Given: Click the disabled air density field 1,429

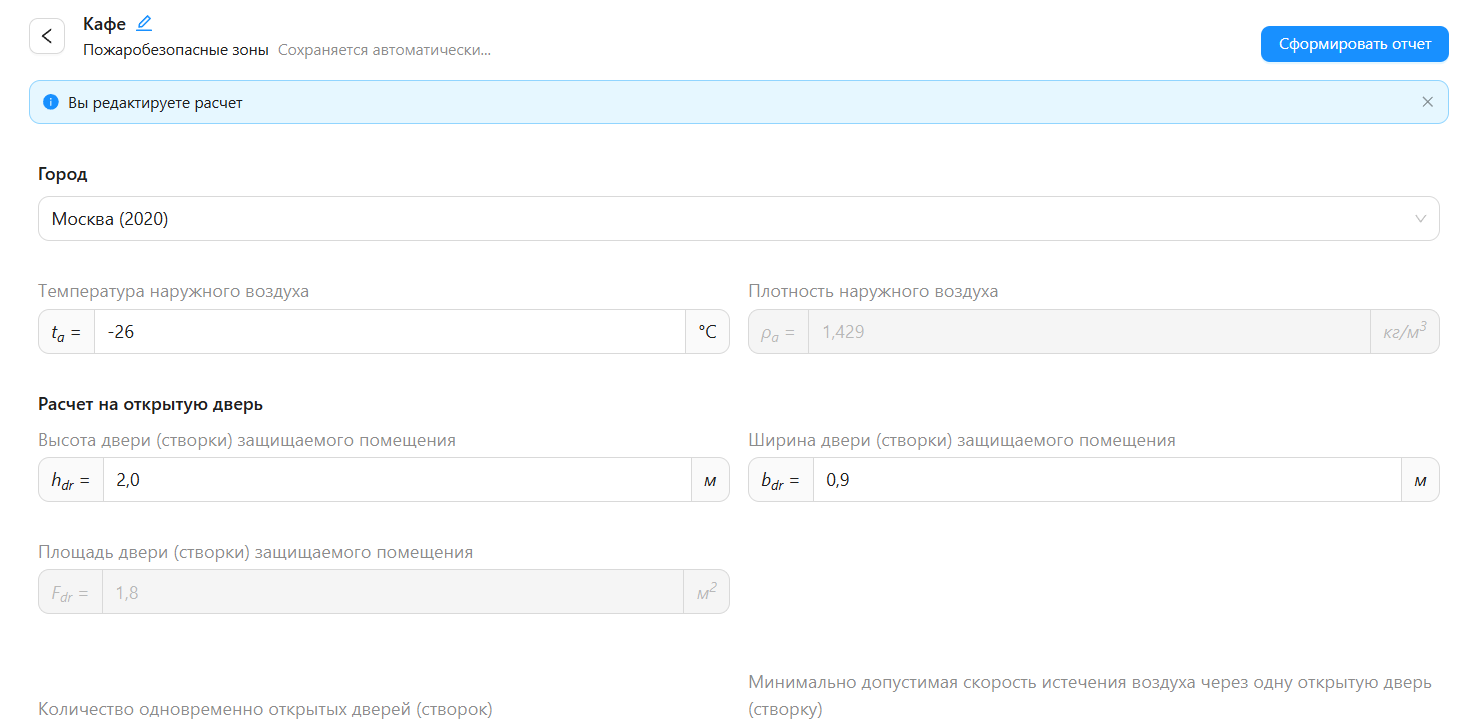Looking at the screenshot, I should pos(1088,332).
